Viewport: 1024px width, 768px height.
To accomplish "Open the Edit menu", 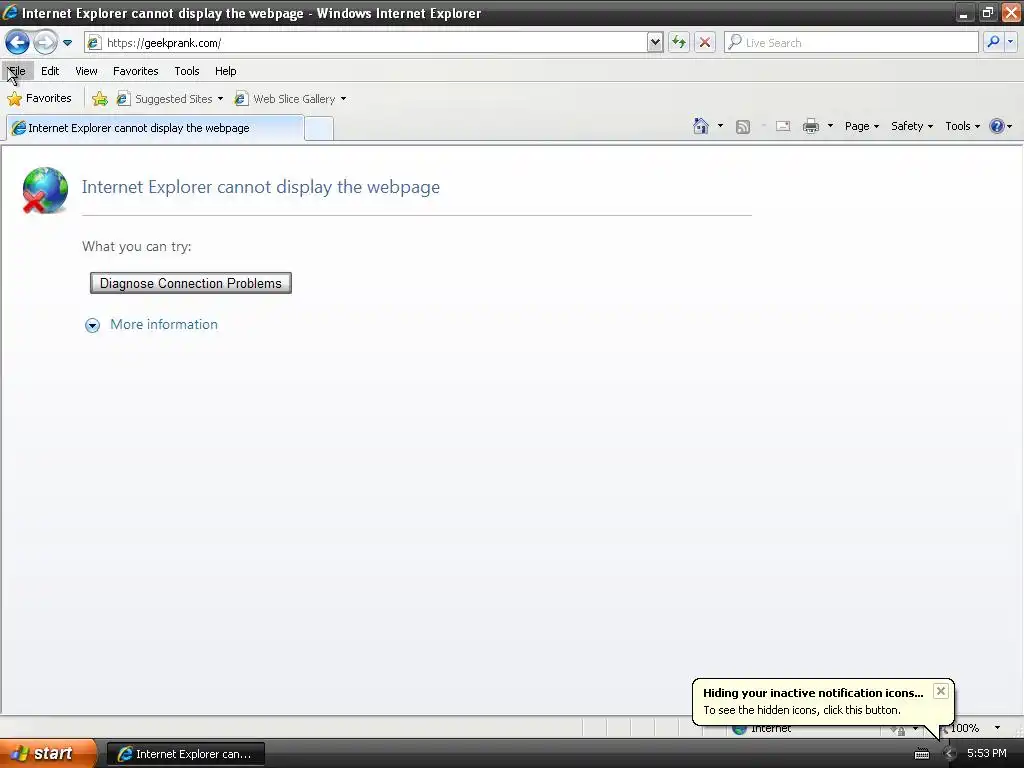I will point(50,71).
